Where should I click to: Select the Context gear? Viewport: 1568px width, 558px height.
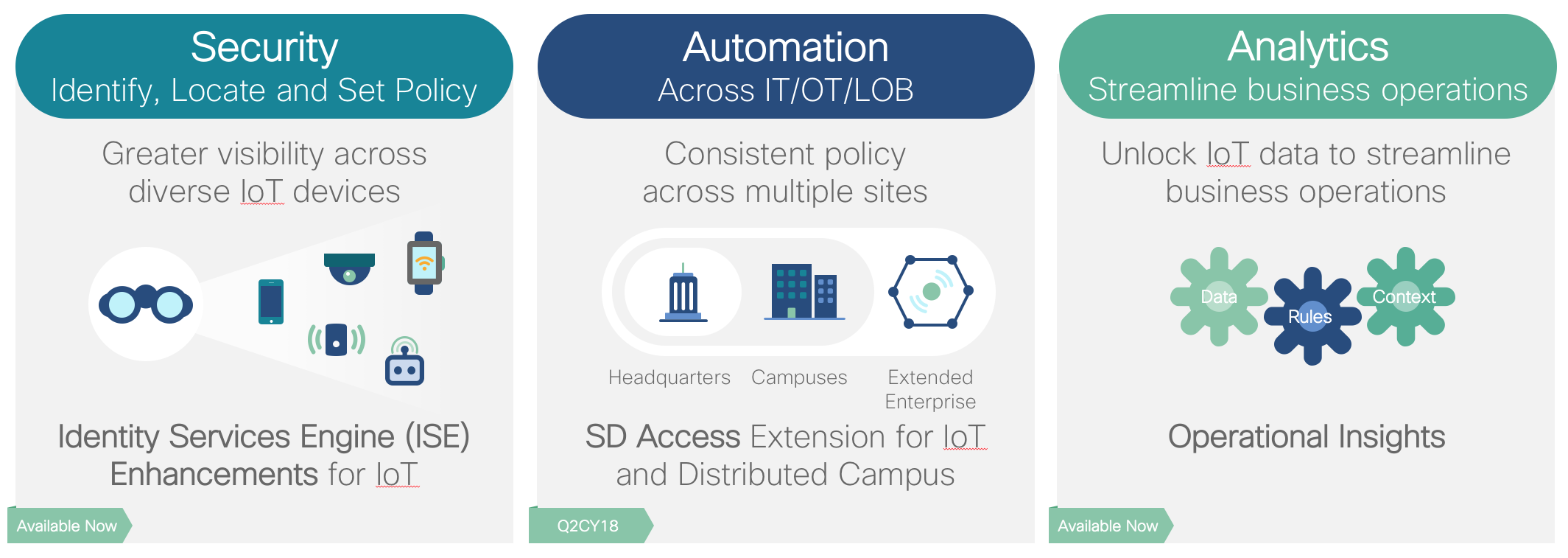point(1404,296)
